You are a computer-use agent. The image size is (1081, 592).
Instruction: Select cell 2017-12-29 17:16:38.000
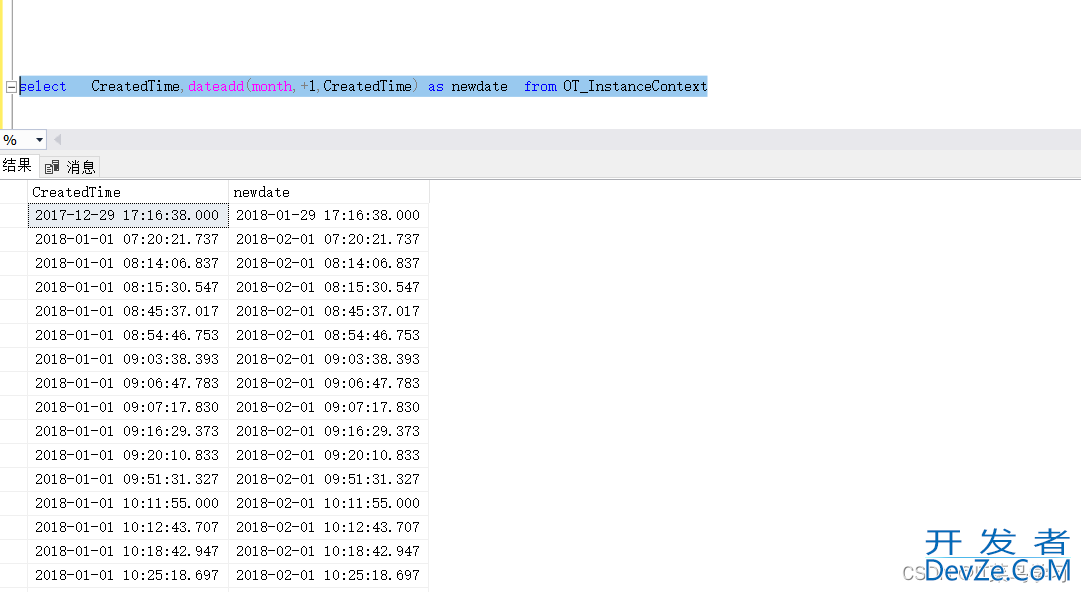(x=128, y=216)
